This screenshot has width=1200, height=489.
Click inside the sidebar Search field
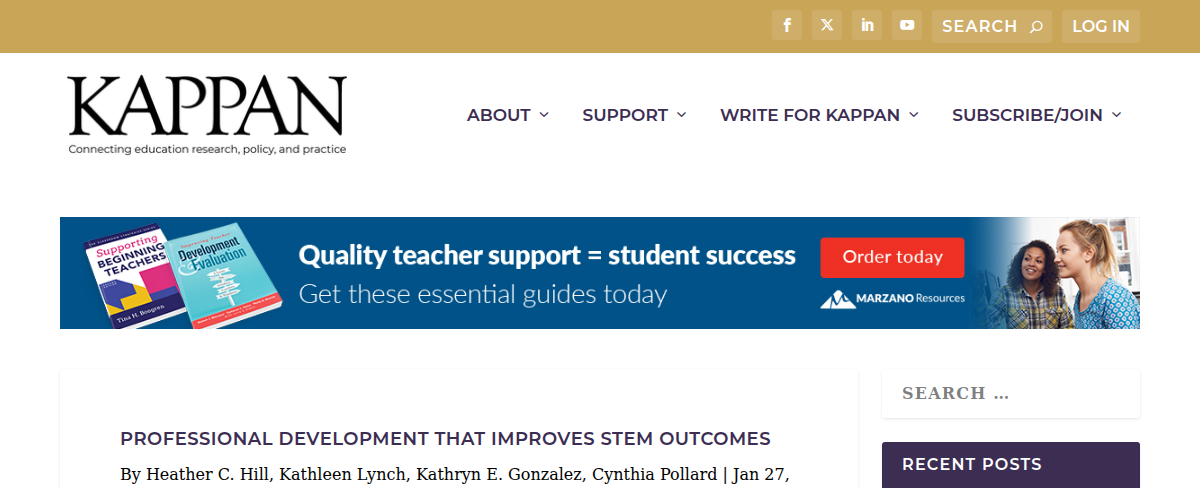pos(1010,393)
